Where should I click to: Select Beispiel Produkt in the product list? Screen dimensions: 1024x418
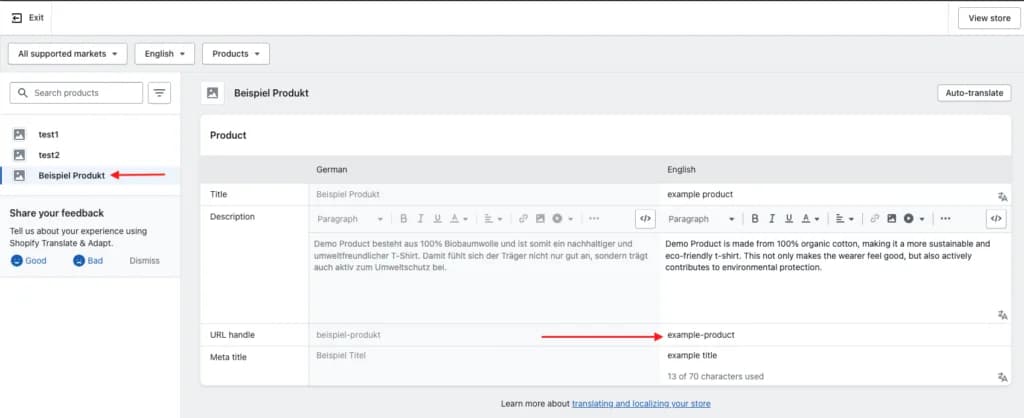[x=72, y=176]
